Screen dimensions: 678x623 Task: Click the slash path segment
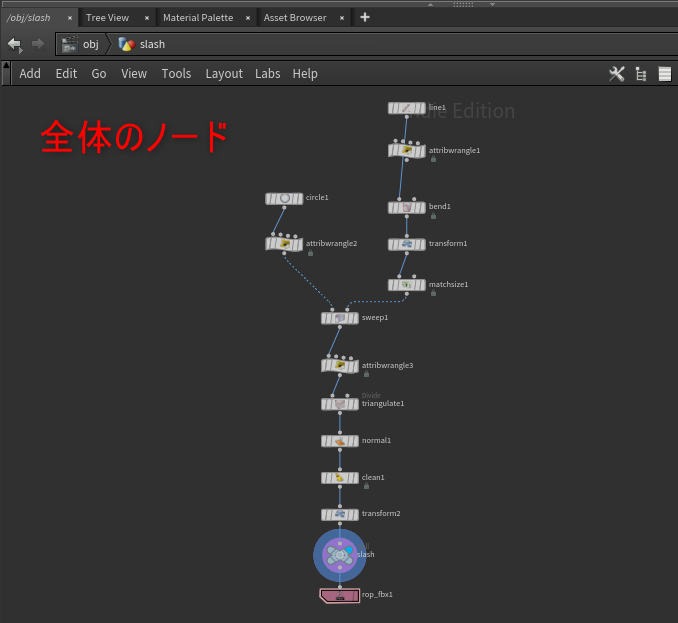tap(142, 44)
